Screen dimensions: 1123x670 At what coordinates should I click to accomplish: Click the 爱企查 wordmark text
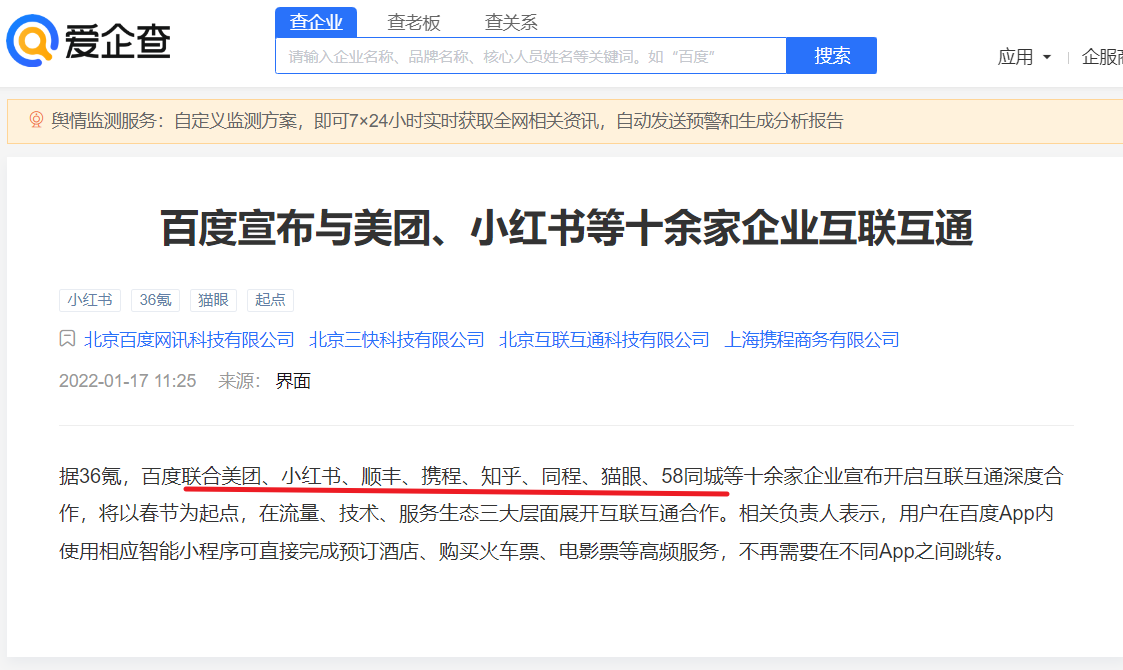pyautogui.click(x=117, y=42)
